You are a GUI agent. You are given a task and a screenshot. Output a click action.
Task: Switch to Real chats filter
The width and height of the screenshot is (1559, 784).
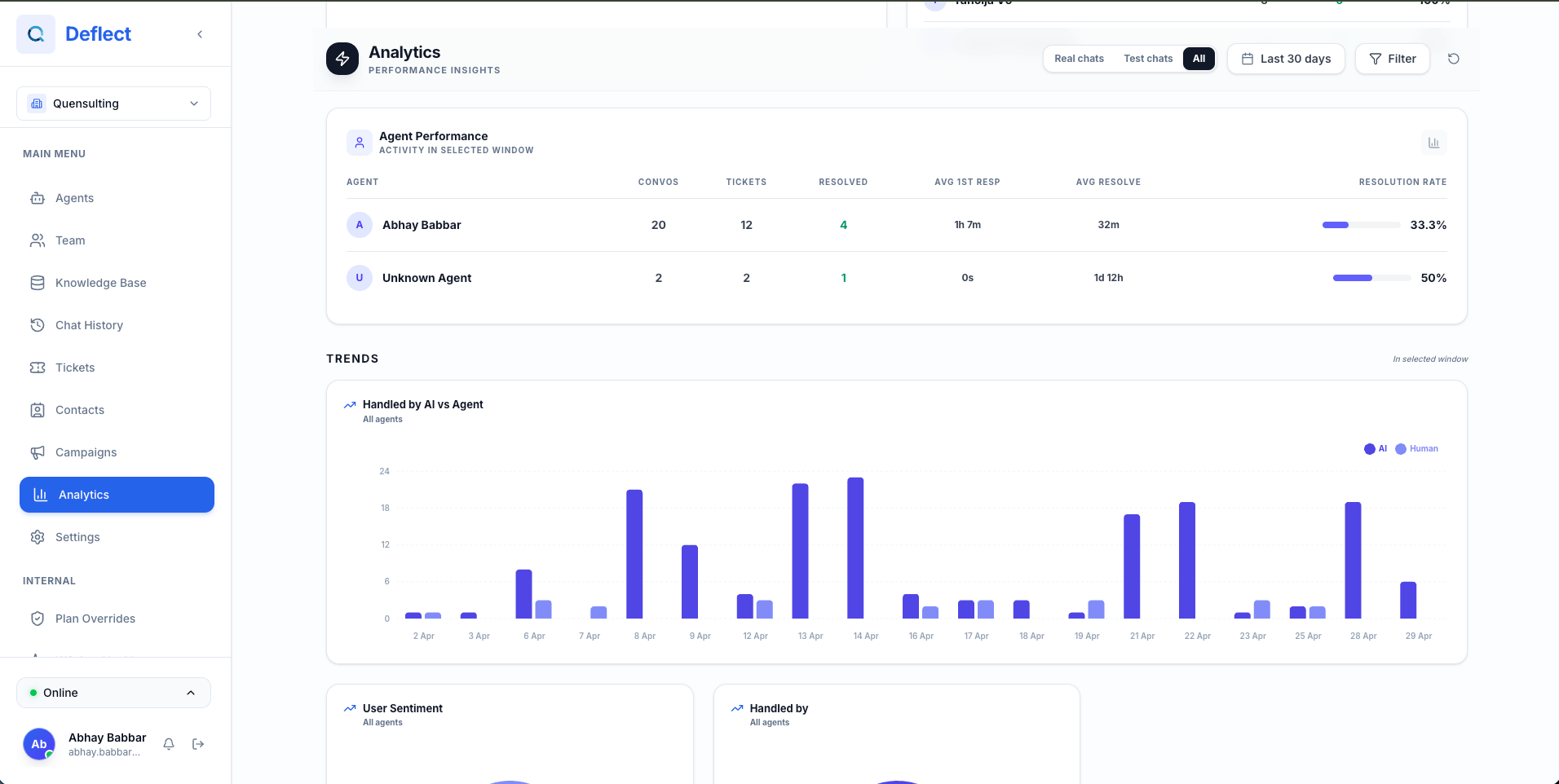coord(1079,59)
